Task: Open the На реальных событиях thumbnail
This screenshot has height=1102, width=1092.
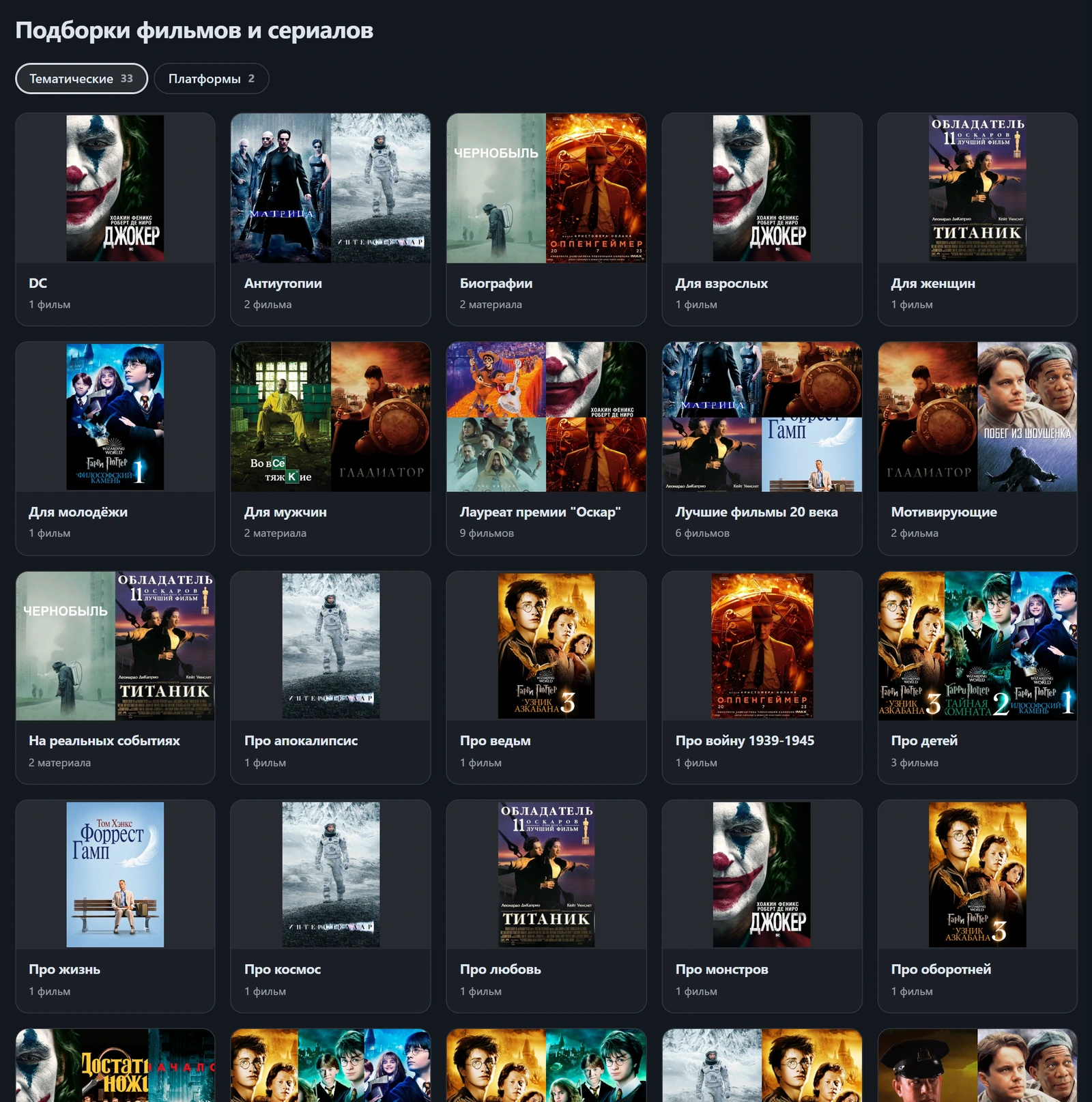Action: point(115,646)
